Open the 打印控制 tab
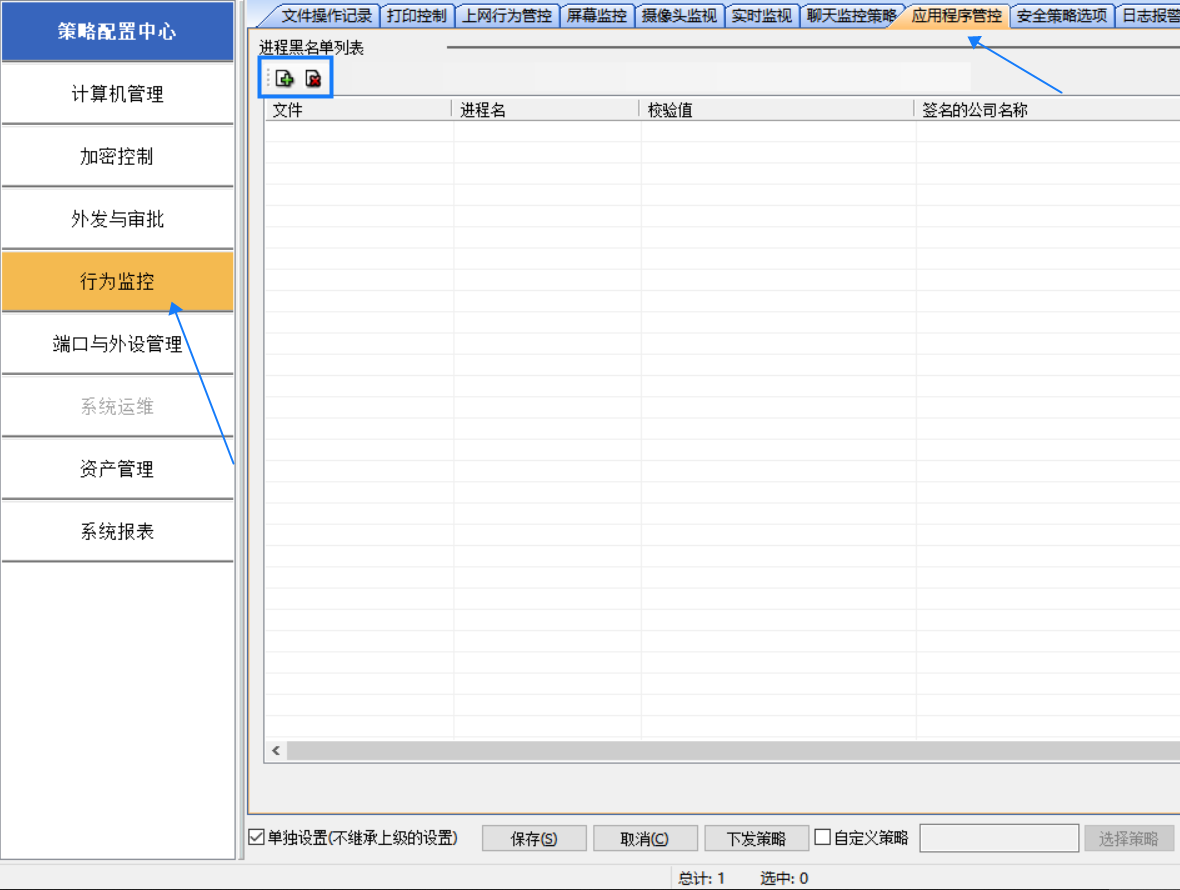The height and width of the screenshot is (890, 1180). (416, 16)
